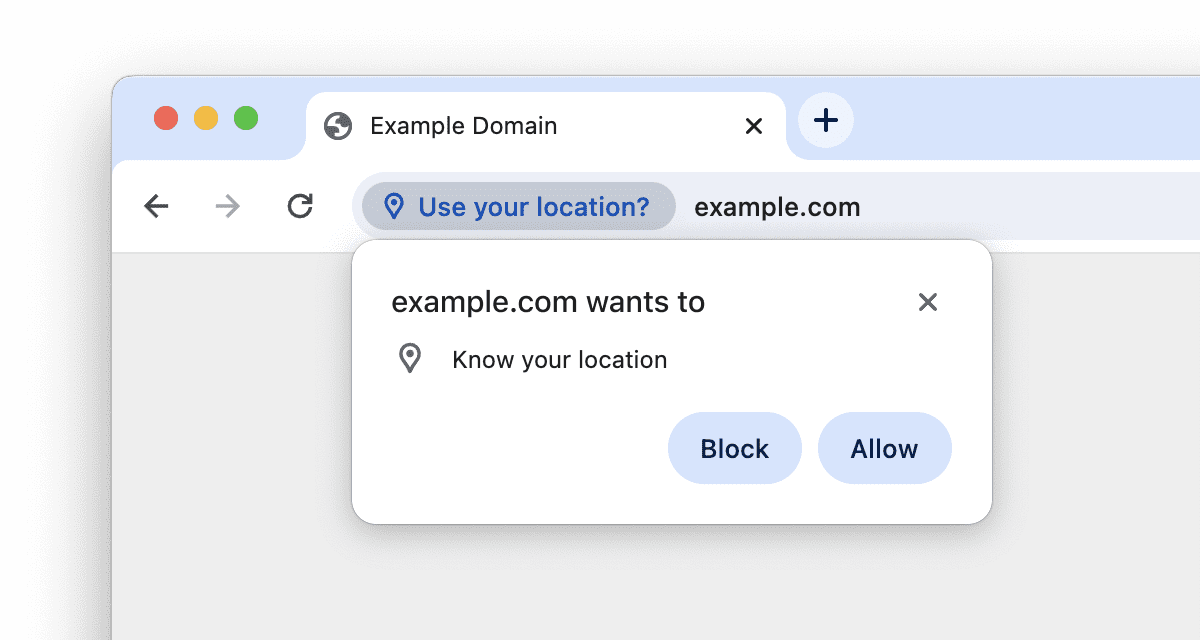The width and height of the screenshot is (1200, 640).
Task: Click the location pin icon in the address bar
Action: pyautogui.click(x=394, y=206)
